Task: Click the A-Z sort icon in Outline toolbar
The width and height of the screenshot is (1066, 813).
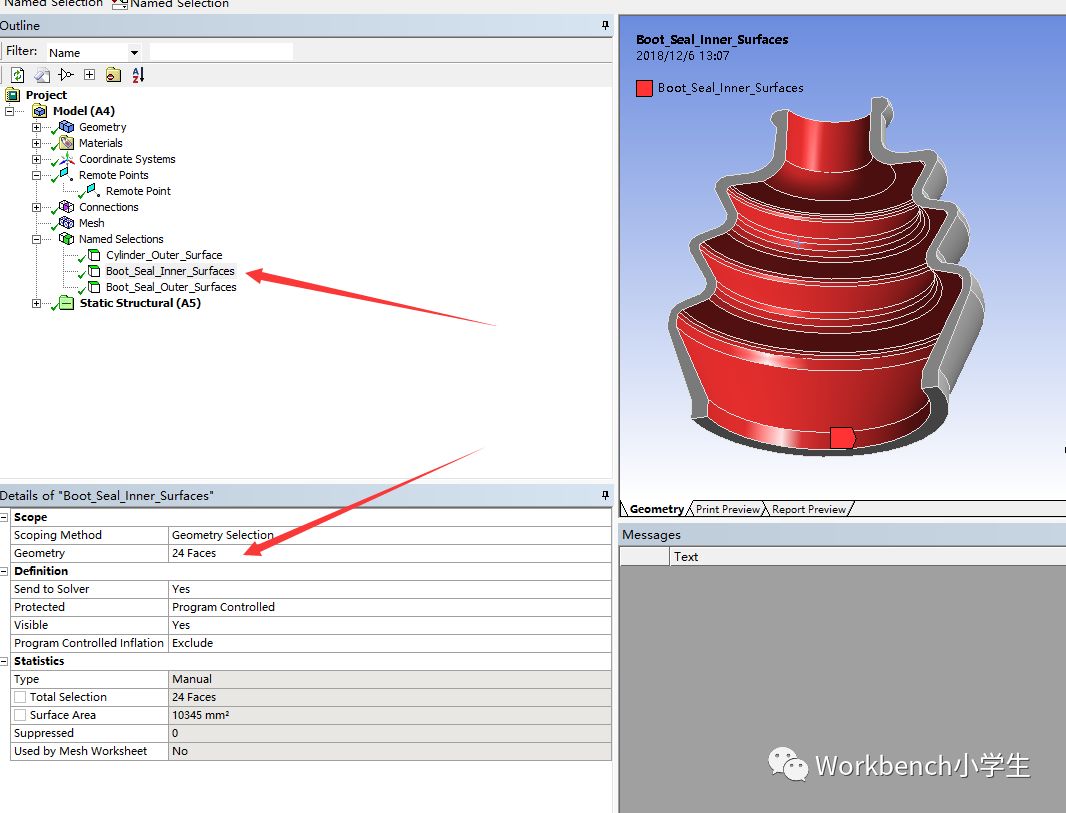Action: (138, 75)
